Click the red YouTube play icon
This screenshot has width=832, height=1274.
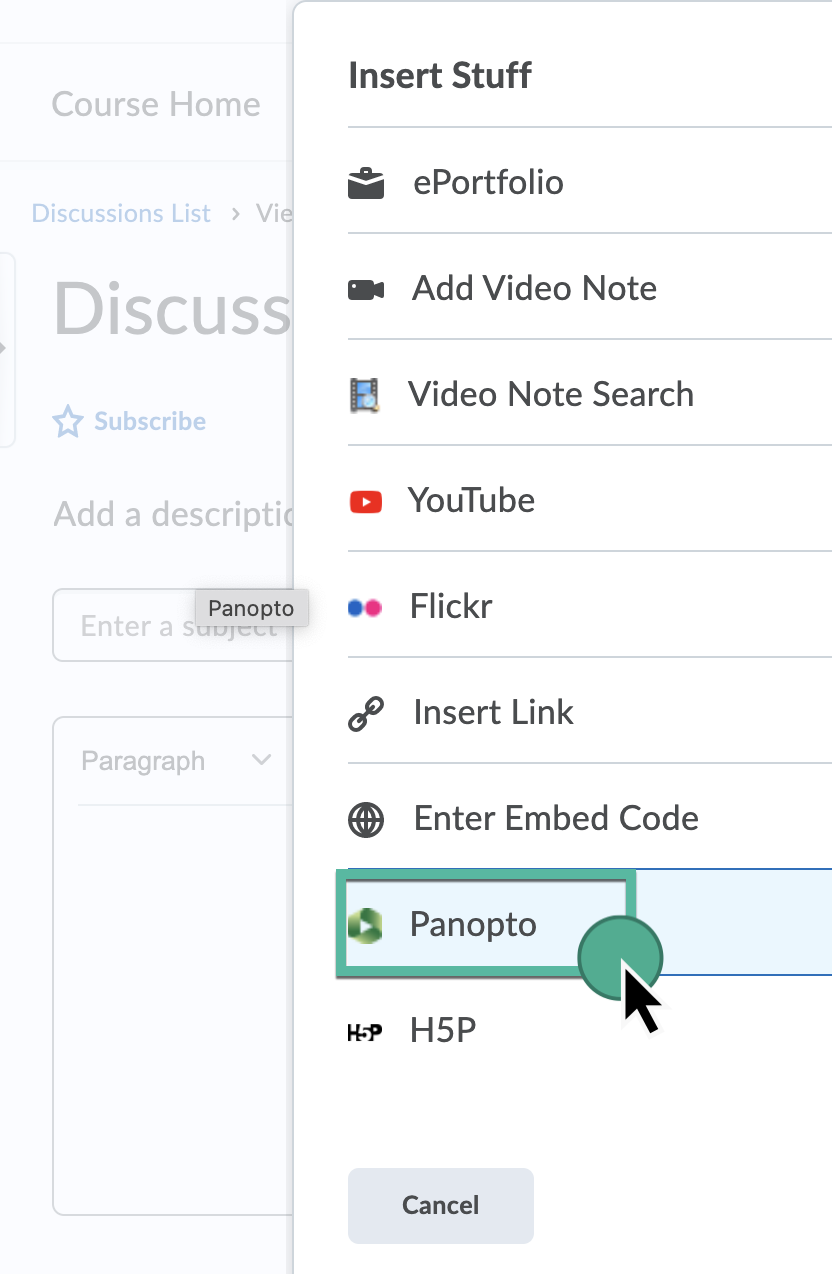[366, 501]
